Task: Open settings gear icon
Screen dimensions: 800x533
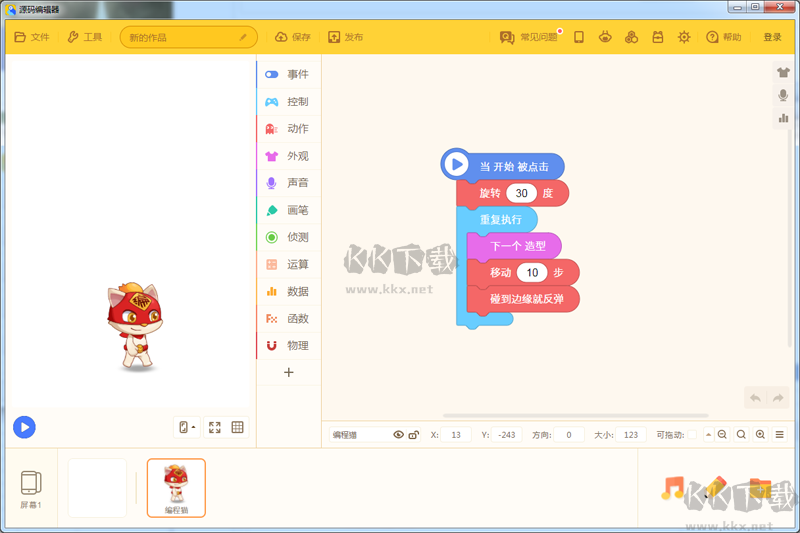Action: (684, 37)
